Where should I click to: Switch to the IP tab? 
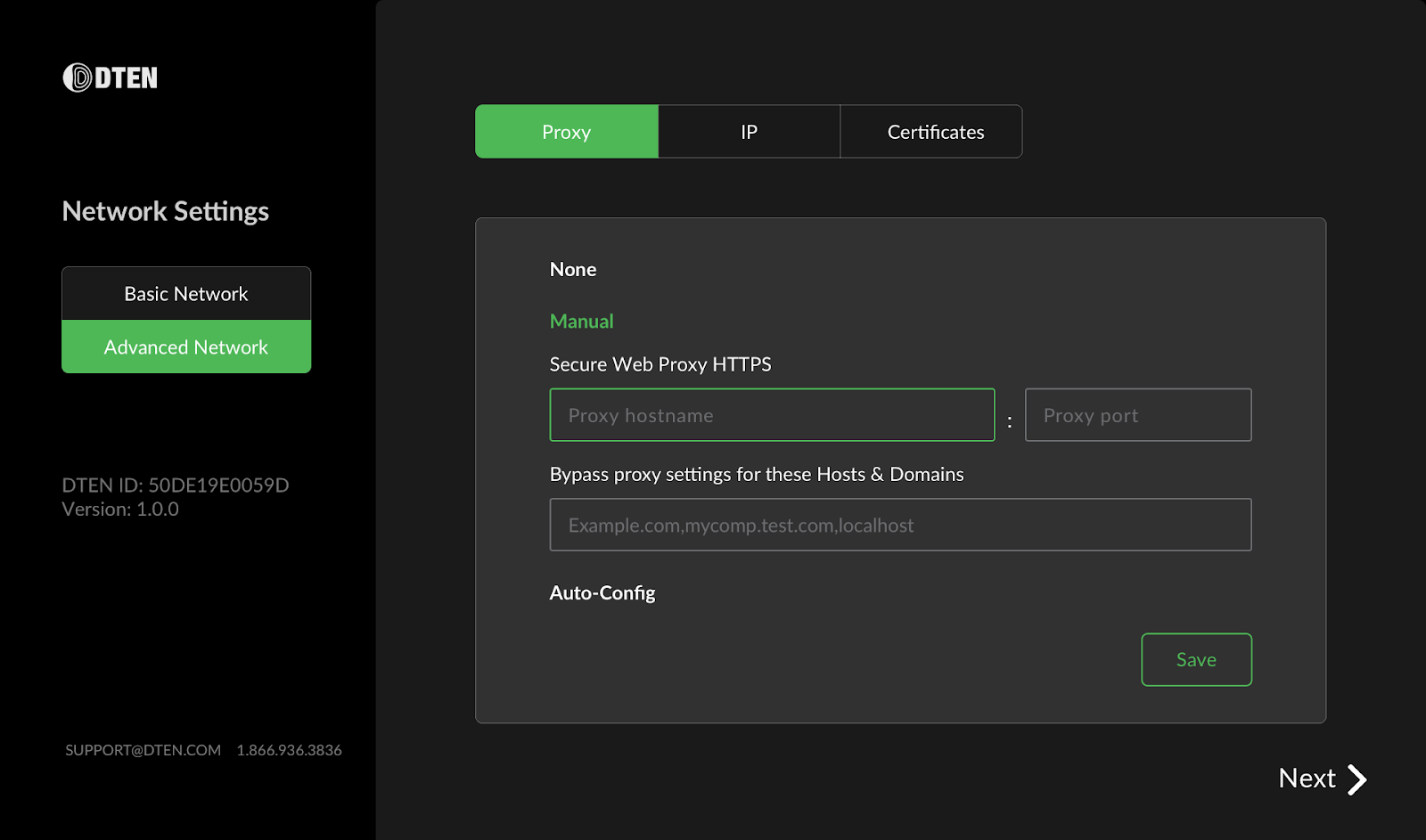[748, 131]
